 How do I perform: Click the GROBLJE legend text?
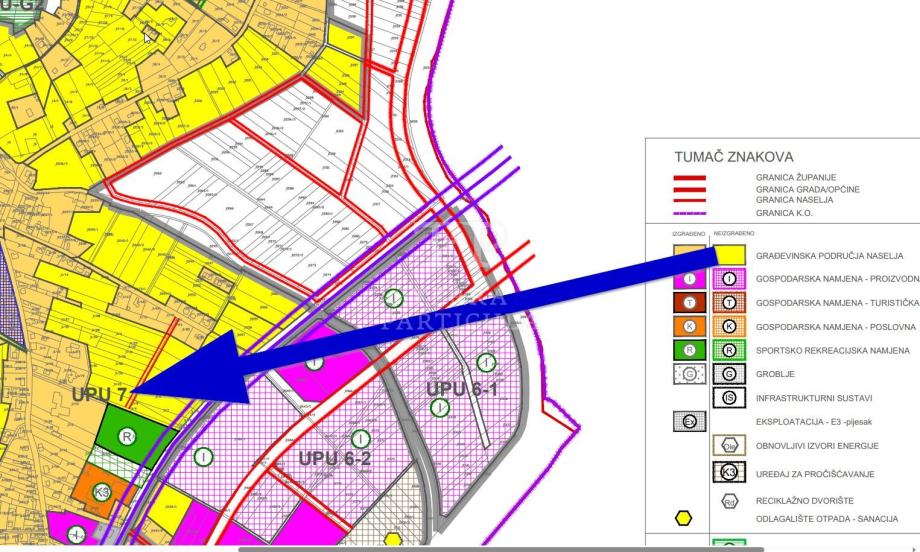(774, 374)
